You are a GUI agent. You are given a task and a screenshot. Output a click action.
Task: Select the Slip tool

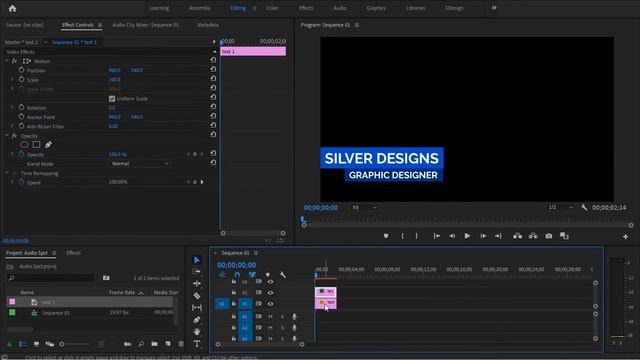(197, 307)
